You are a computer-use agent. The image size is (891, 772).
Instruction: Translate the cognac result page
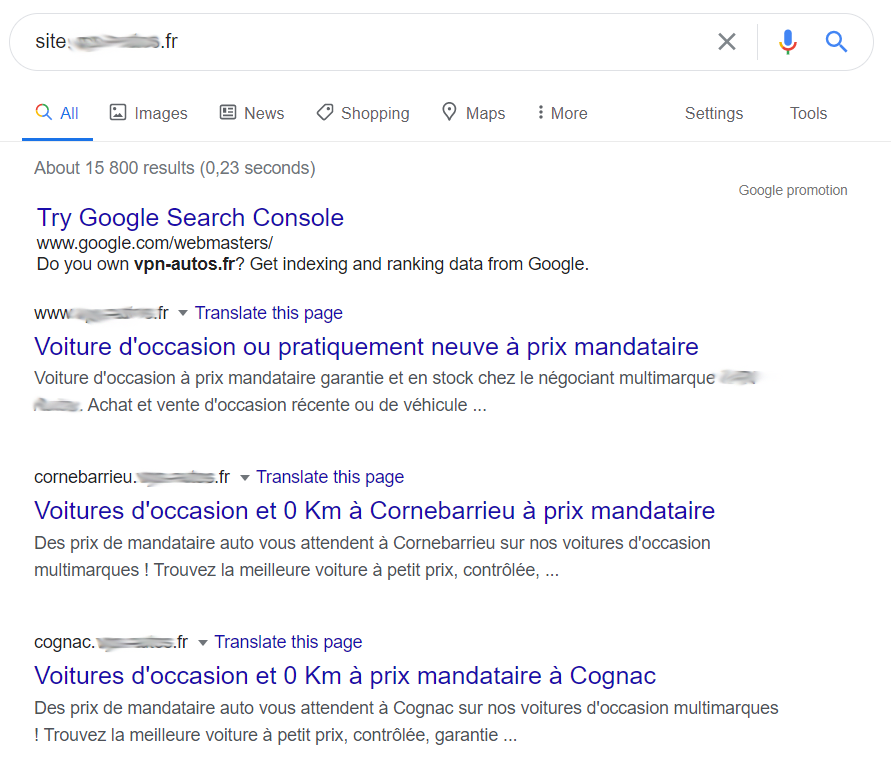pos(288,642)
